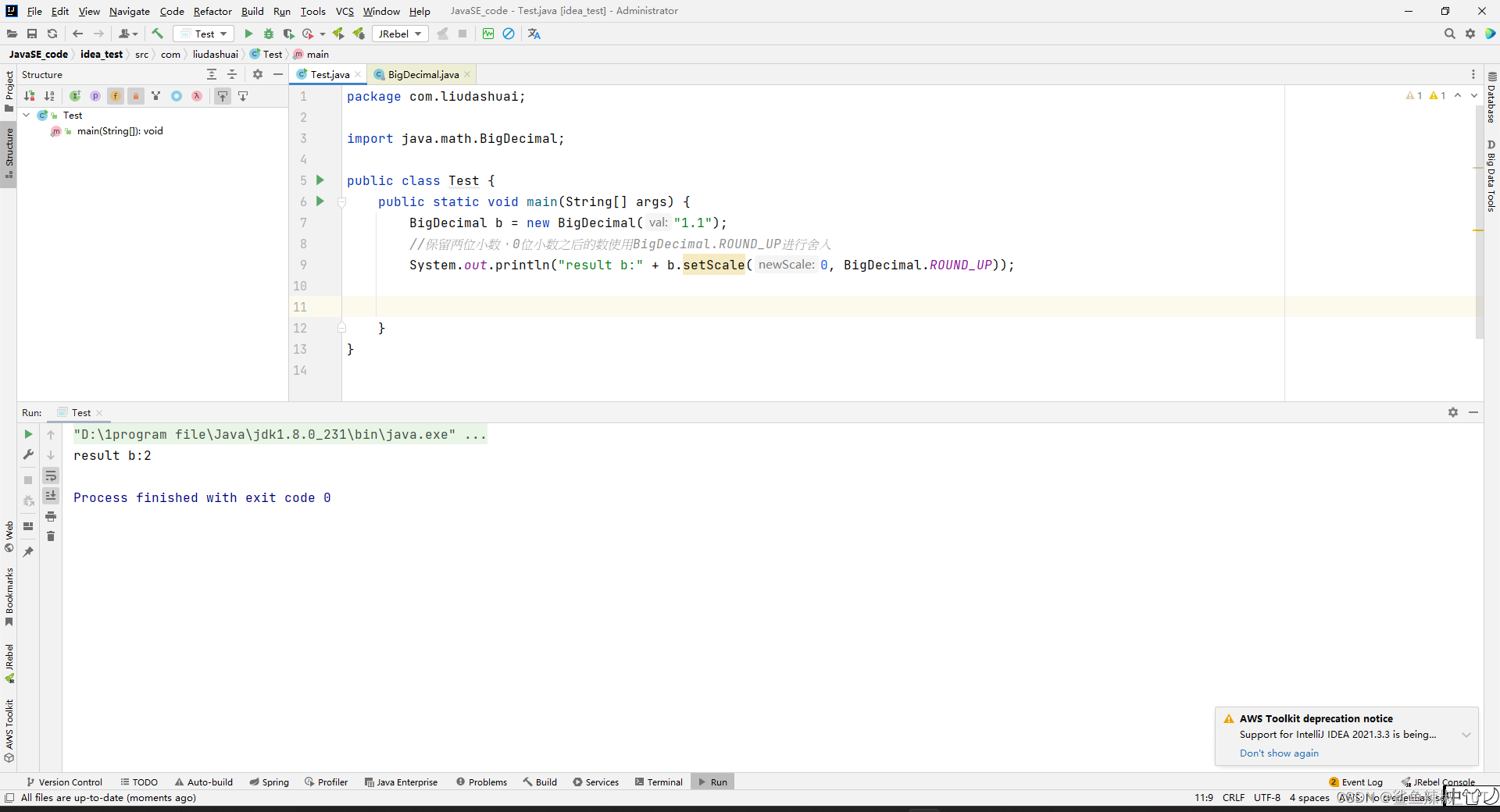Toggle Scroll to End in Run console
This screenshot has width=1500, height=812.
pos(51,496)
